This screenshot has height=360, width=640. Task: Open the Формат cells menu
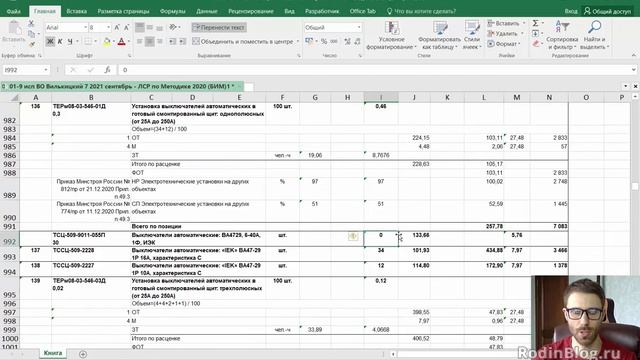pos(504,44)
